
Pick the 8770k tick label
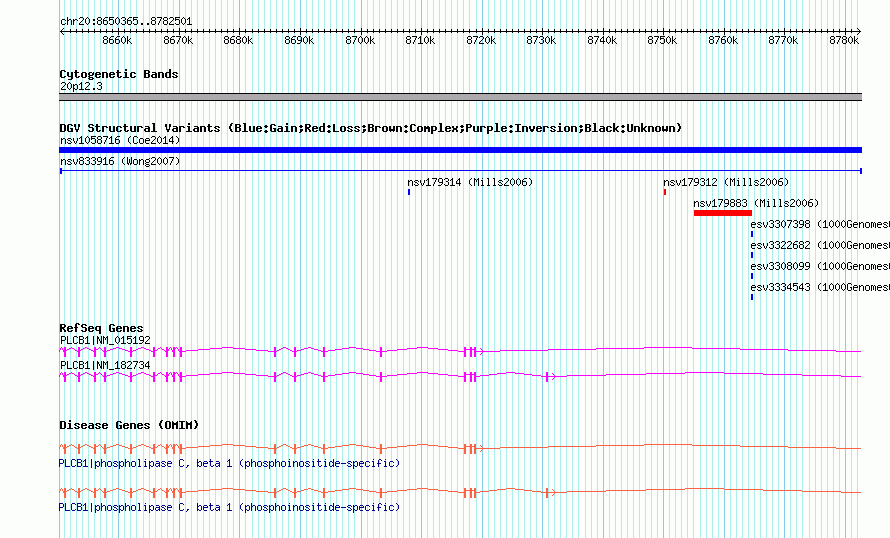pyautogui.click(x=783, y=40)
